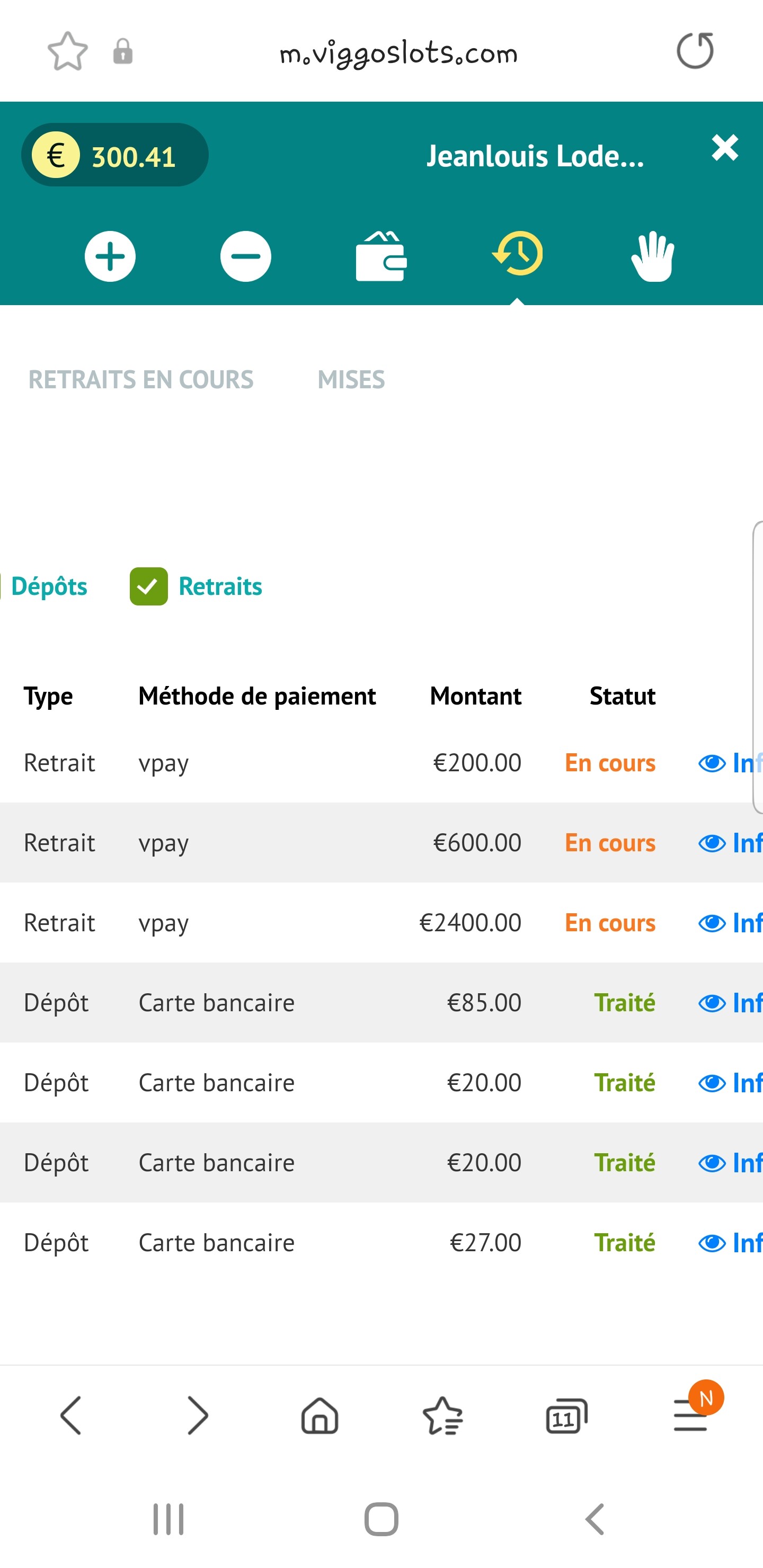Tap the deposit plus icon
The width and height of the screenshot is (763, 1568).
coord(110,256)
